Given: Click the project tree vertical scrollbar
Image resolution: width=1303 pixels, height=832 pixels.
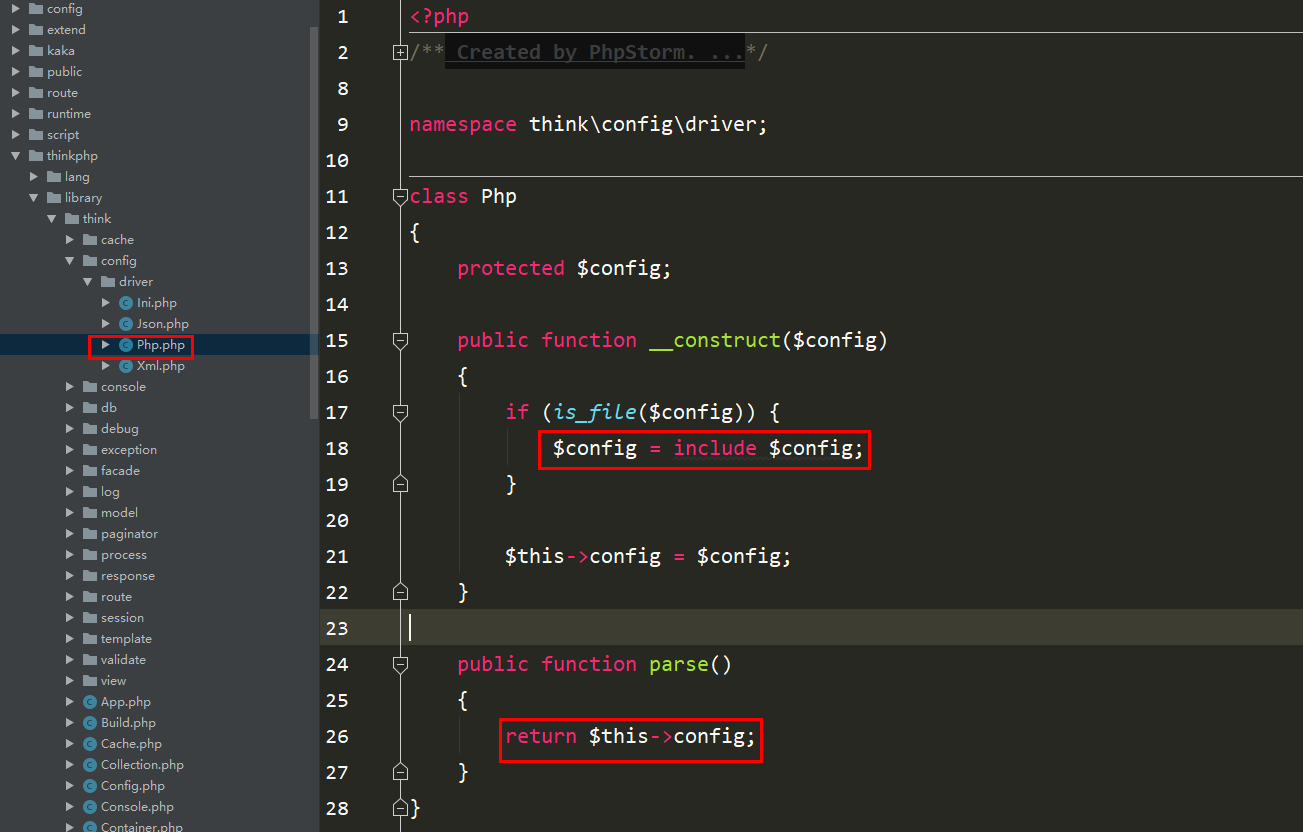Looking at the screenshot, I should 314,222.
